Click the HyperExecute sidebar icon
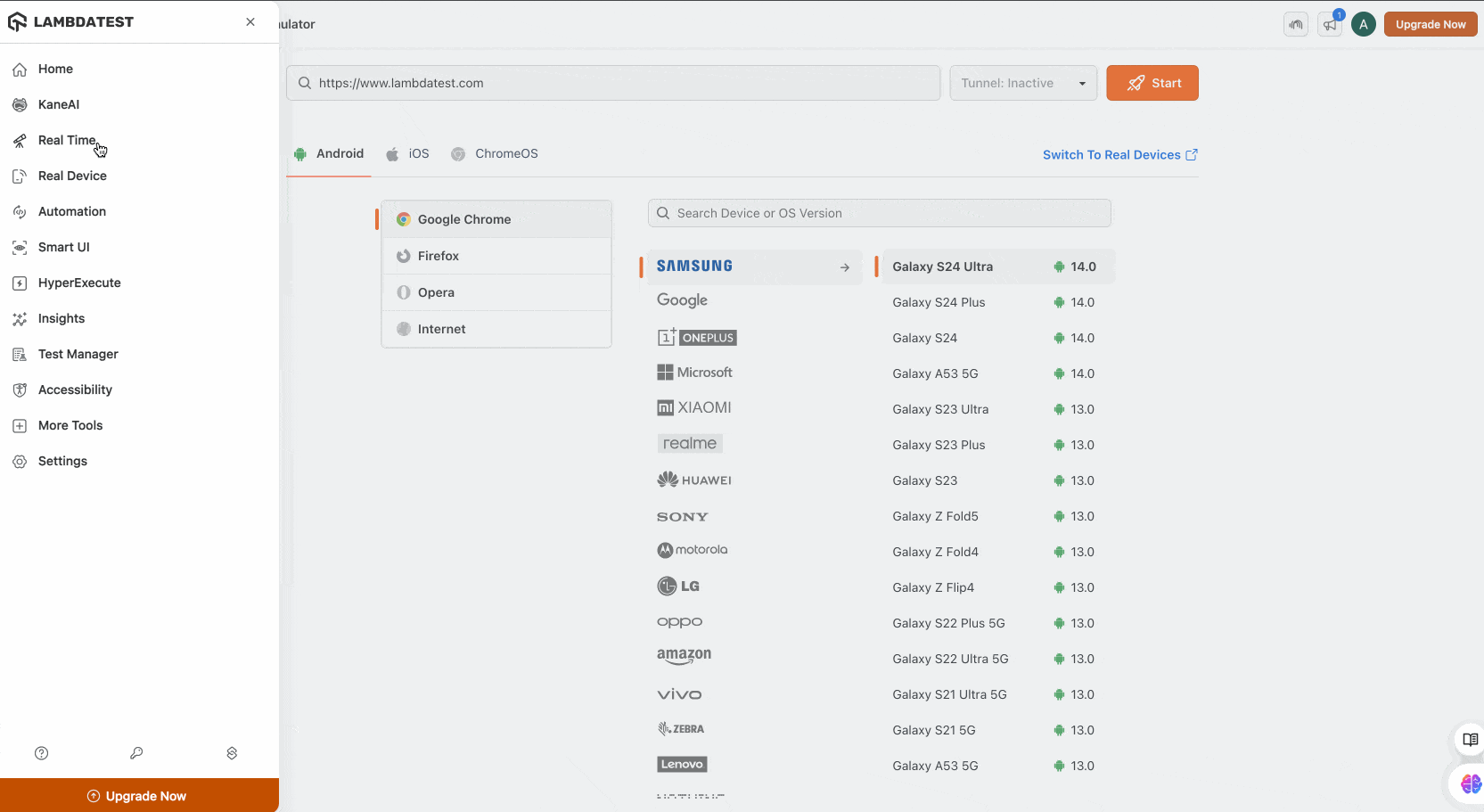Image resolution: width=1484 pixels, height=812 pixels. pos(20,283)
